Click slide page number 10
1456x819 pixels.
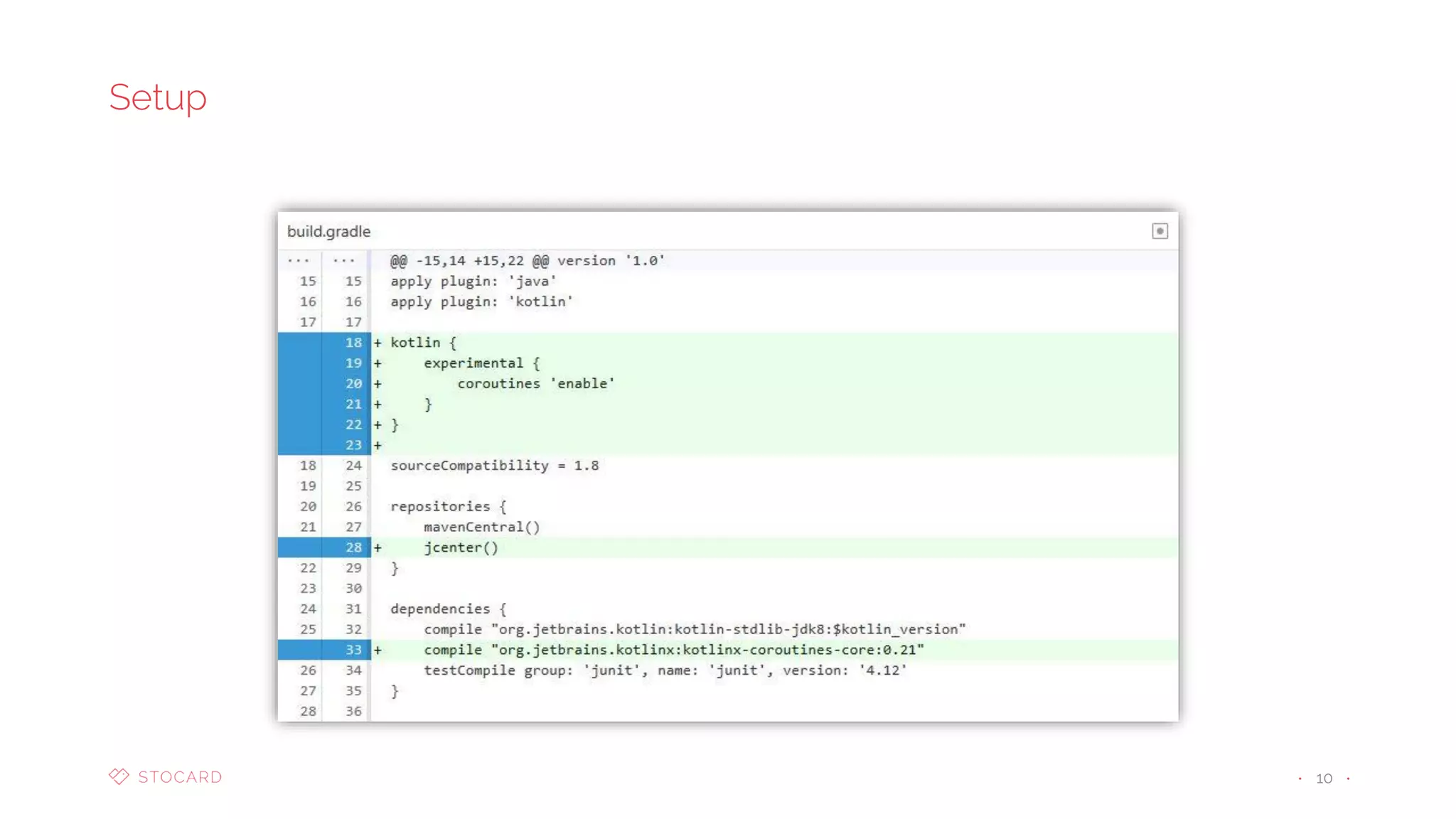[1324, 778]
